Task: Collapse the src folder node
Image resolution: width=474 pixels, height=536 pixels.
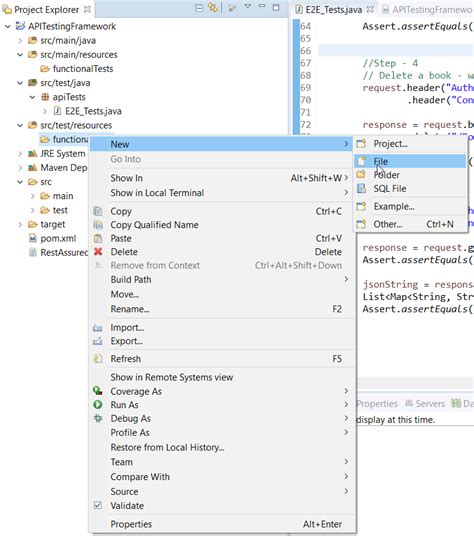Action: click(x=20, y=182)
